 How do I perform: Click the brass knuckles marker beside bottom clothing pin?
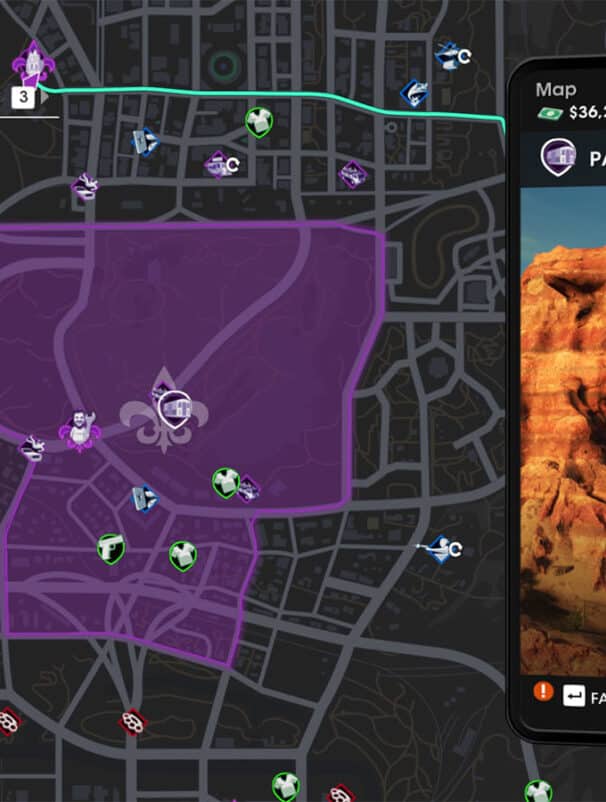(340, 793)
